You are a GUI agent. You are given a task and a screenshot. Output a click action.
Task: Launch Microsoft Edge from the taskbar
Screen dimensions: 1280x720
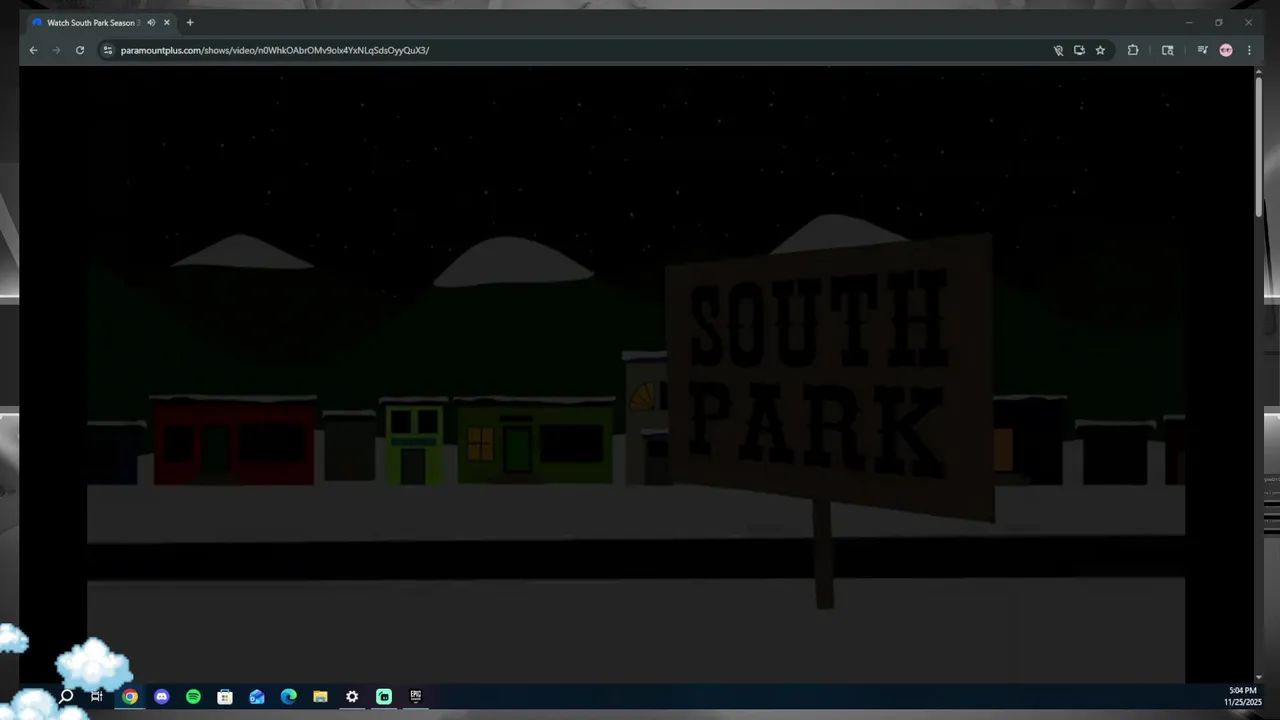click(289, 696)
